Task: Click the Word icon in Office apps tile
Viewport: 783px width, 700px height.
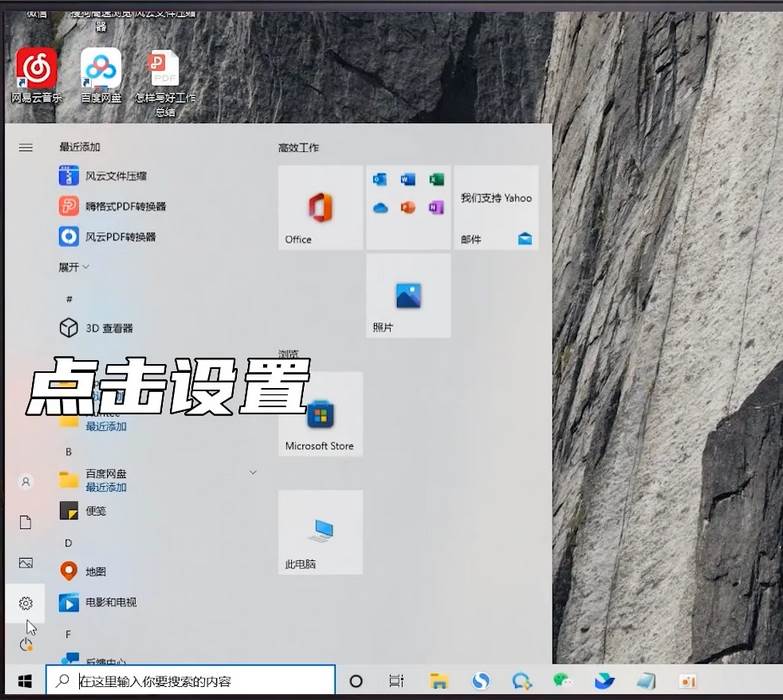Action: point(408,179)
